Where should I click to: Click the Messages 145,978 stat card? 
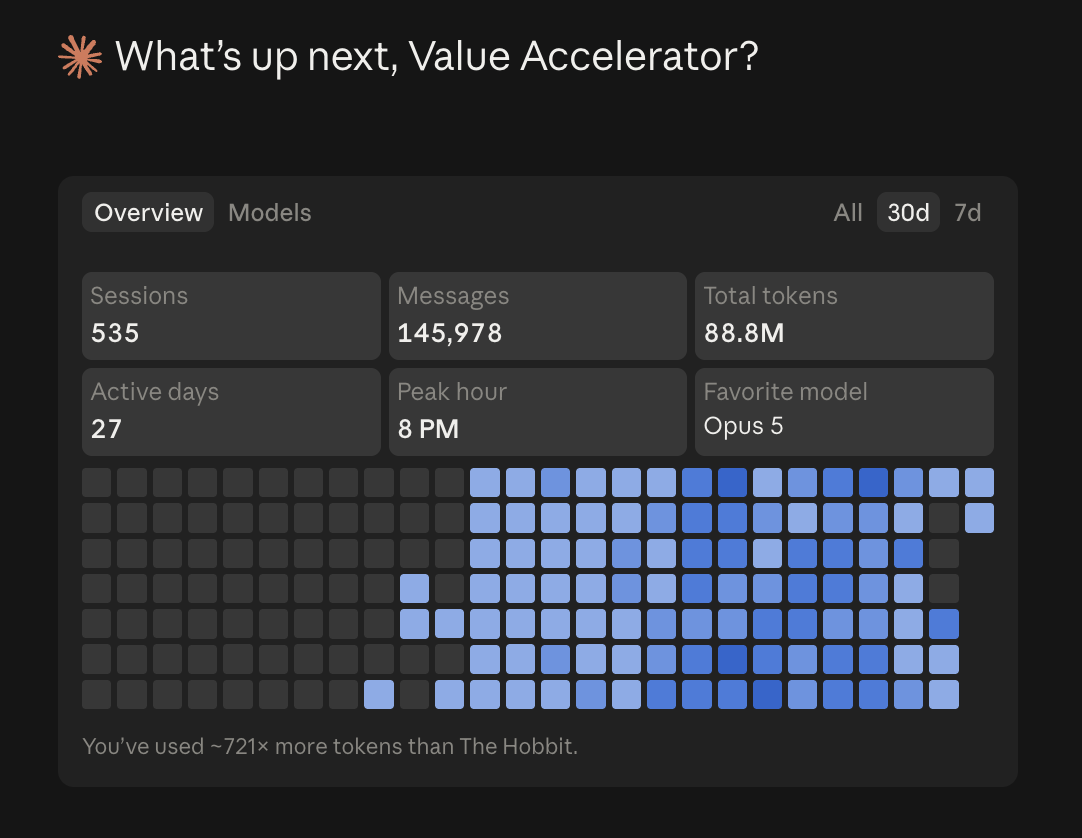coord(538,315)
